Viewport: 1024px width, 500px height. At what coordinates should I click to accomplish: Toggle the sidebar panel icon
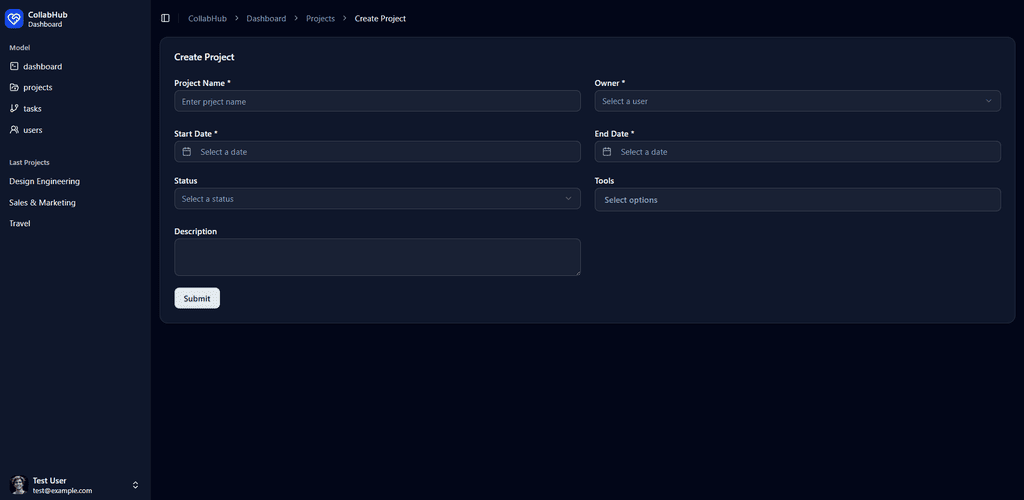coord(165,18)
